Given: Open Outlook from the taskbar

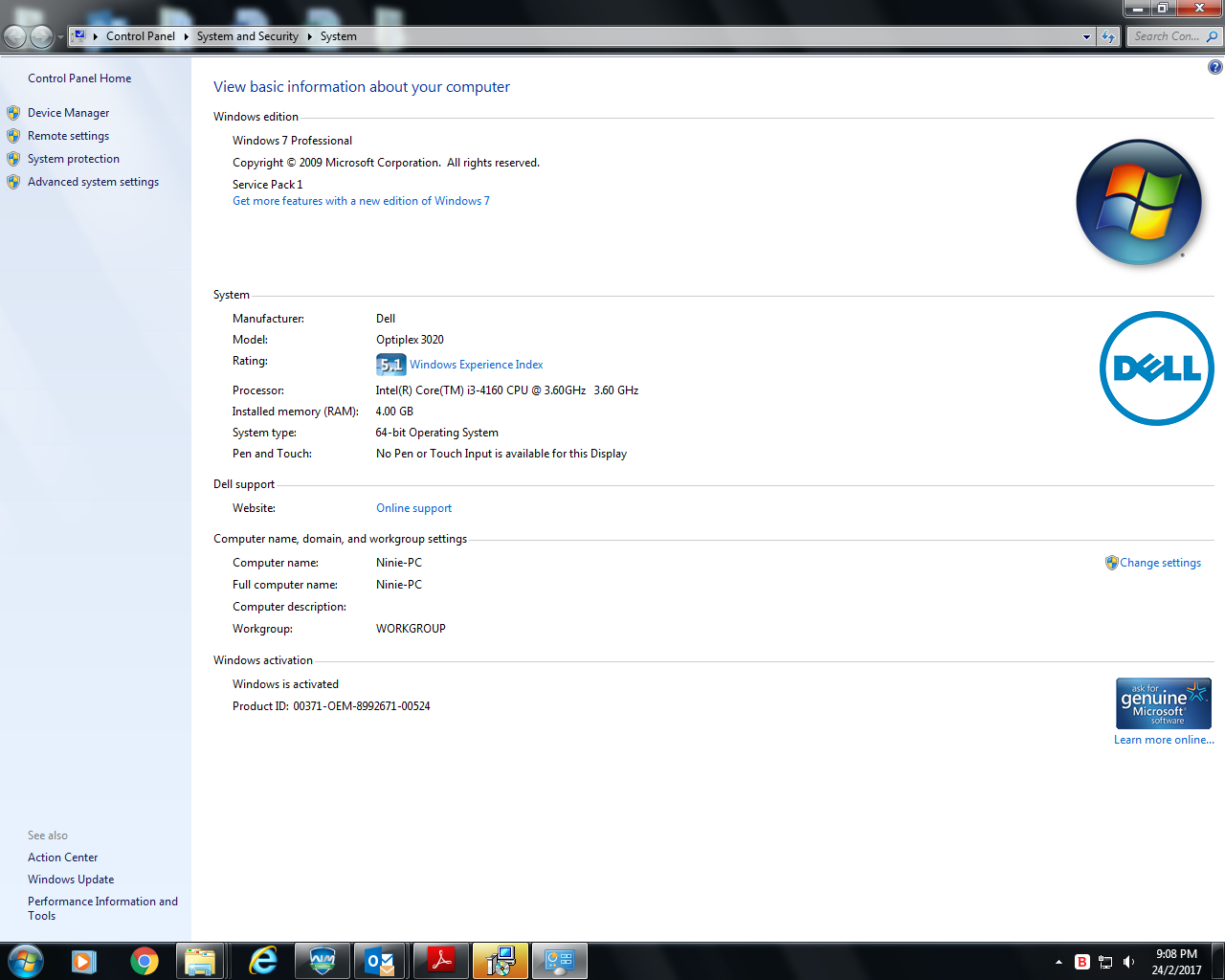Looking at the screenshot, I should (x=380, y=961).
